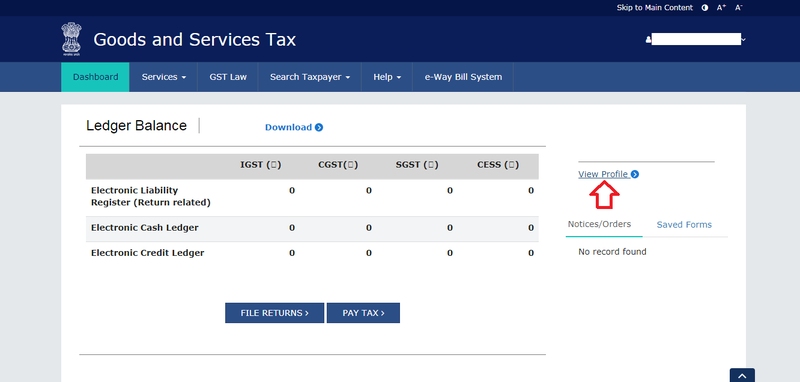This screenshot has height=382, width=800.
Task: Open the Dashboard tab
Action: click(x=95, y=77)
